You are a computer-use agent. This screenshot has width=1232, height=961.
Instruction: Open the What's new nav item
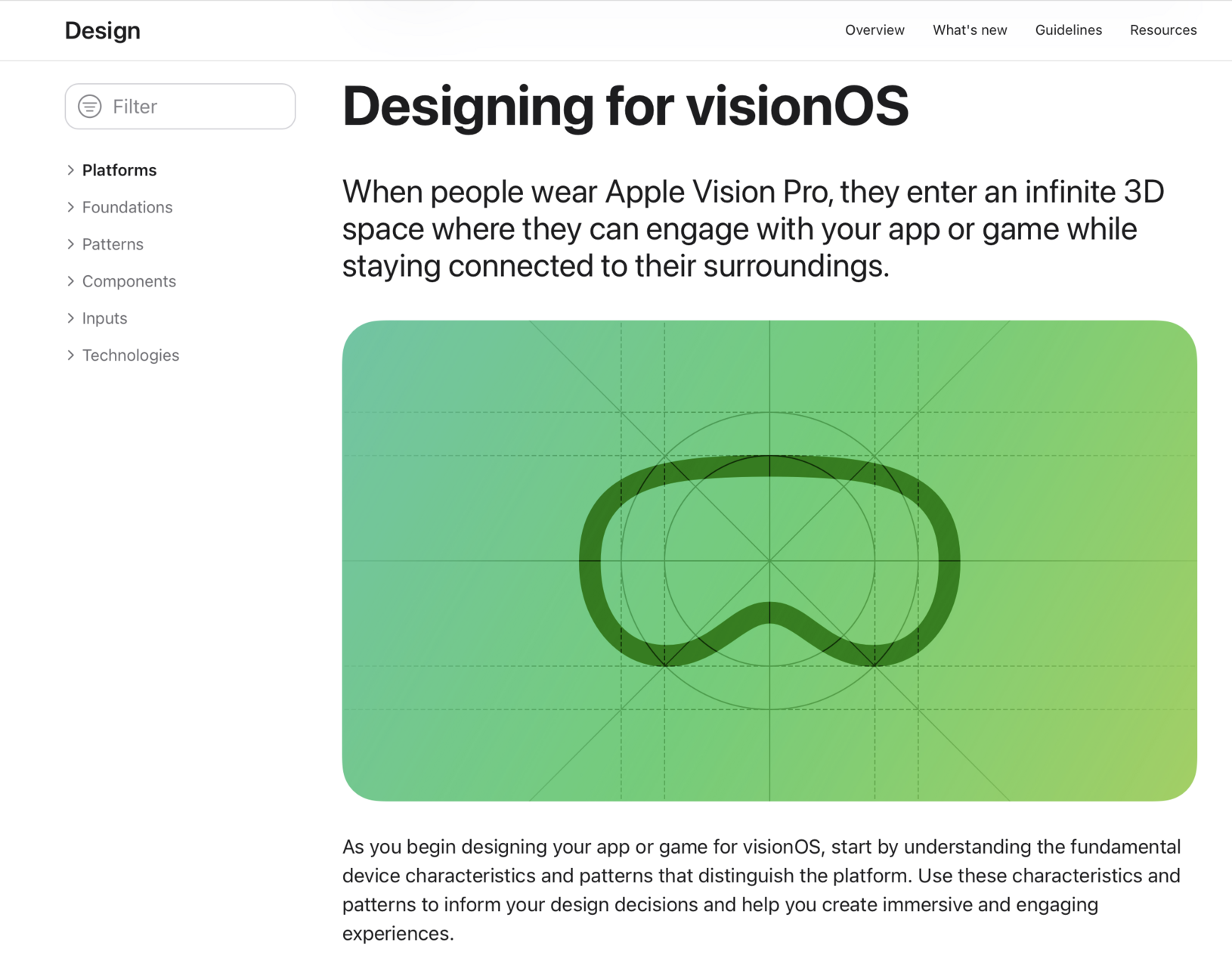click(x=970, y=30)
